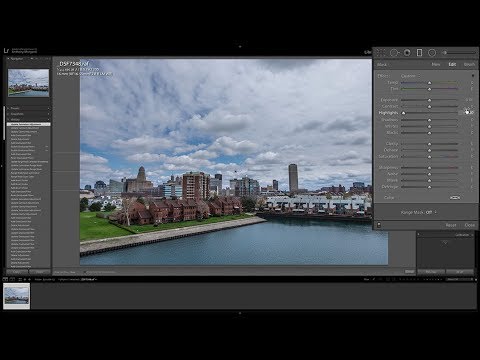480x360 pixels.
Task: Select the highlighted top History step
Action: click(x=29, y=124)
